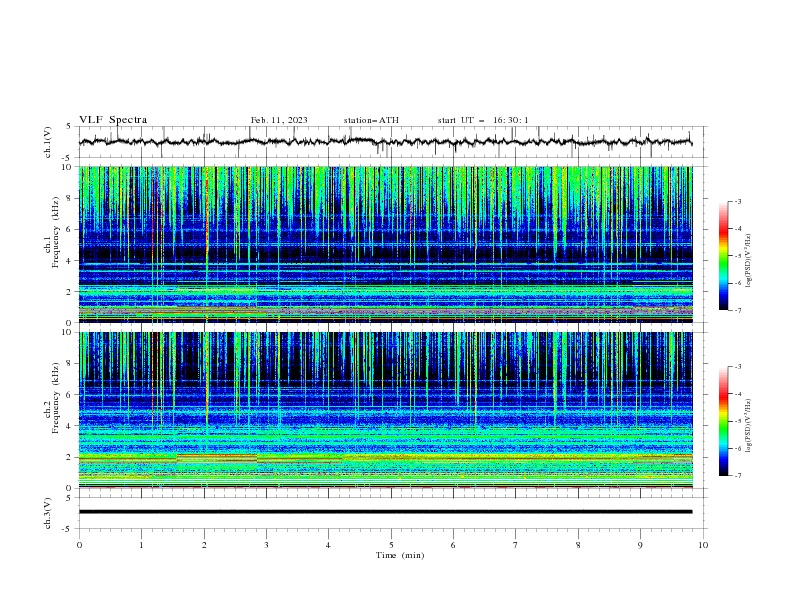Click the "station=ATH" header label

(x=371, y=120)
